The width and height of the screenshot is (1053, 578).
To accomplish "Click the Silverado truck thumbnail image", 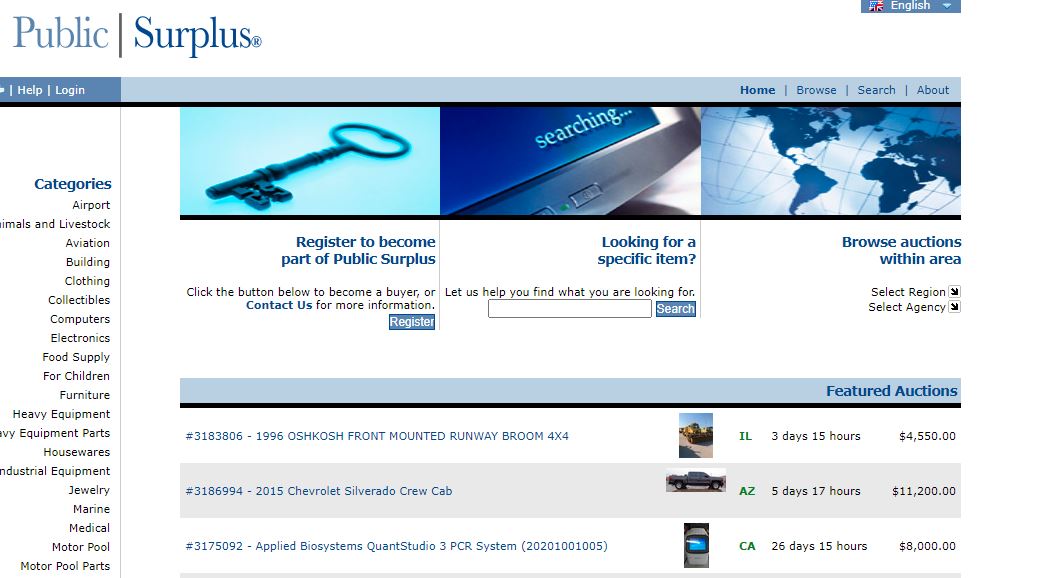I will (x=696, y=481).
